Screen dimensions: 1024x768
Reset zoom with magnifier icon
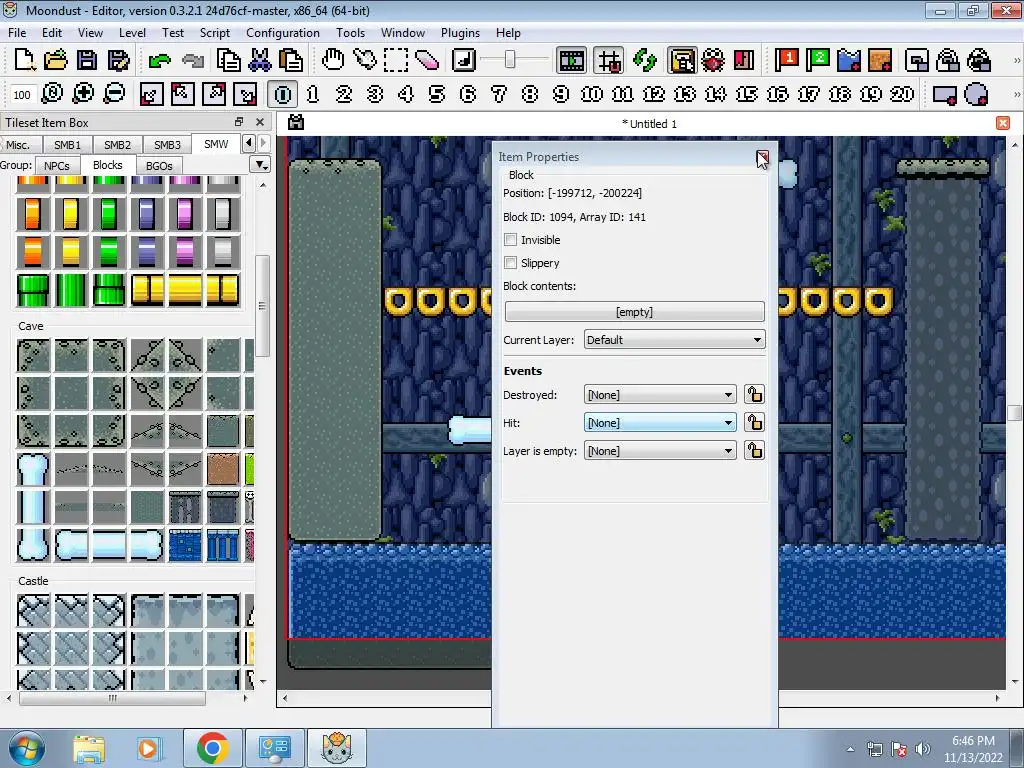click(52, 94)
